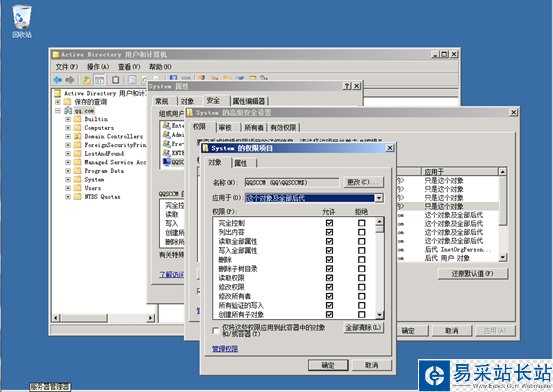Expand the Managed Service Accounts node
Screen dimensions: 553x392
[68, 162]
